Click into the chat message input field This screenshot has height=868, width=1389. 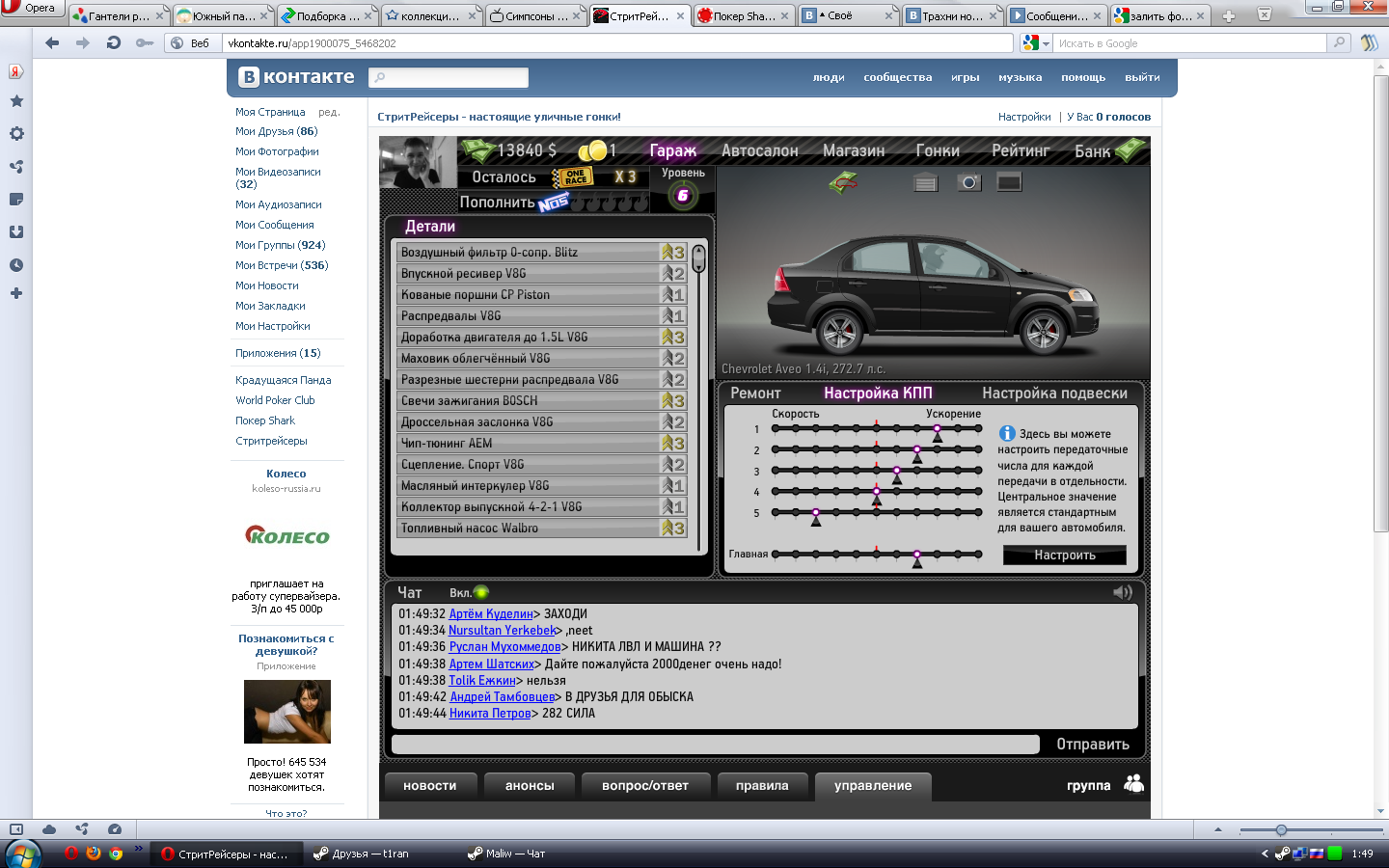point(715,745)
